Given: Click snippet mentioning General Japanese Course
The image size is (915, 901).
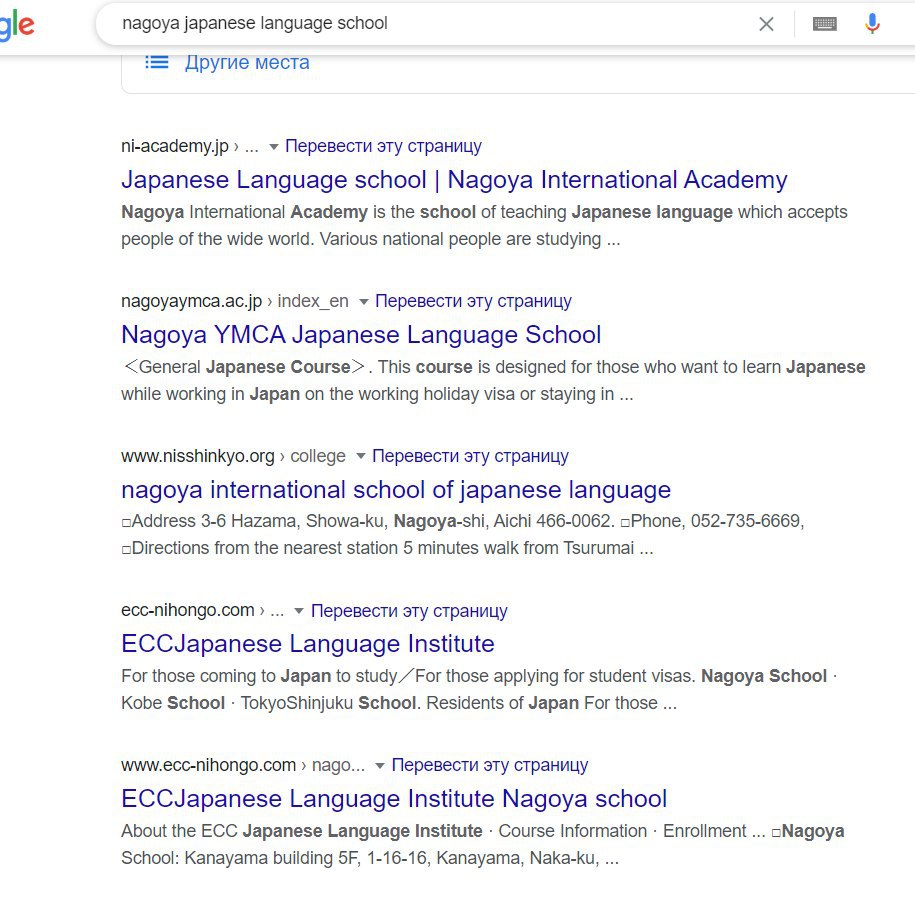Looking at the screenshot, I should [x=493, y=380].
